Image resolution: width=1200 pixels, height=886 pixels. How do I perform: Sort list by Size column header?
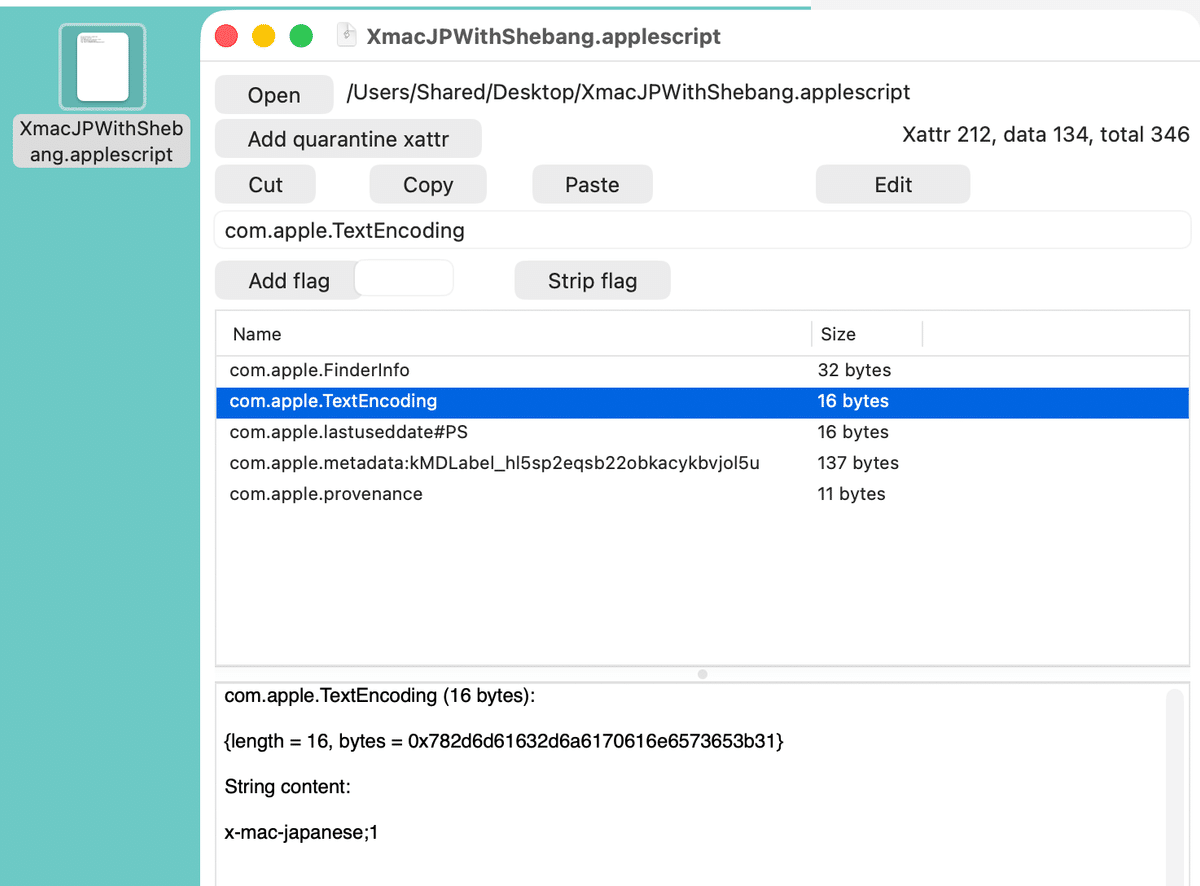866,334
